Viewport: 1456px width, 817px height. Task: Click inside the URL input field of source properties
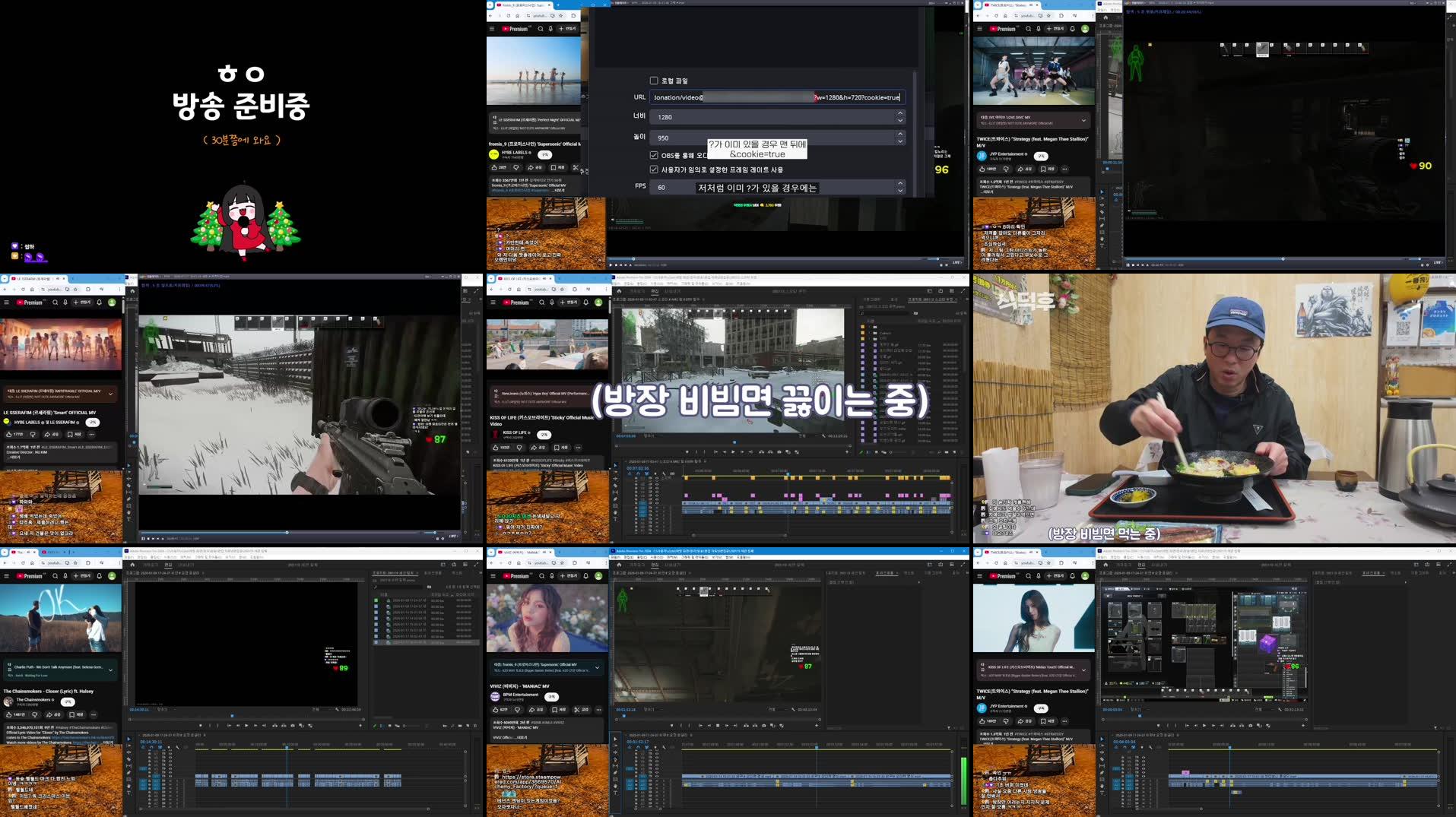(x=776, y=97)
